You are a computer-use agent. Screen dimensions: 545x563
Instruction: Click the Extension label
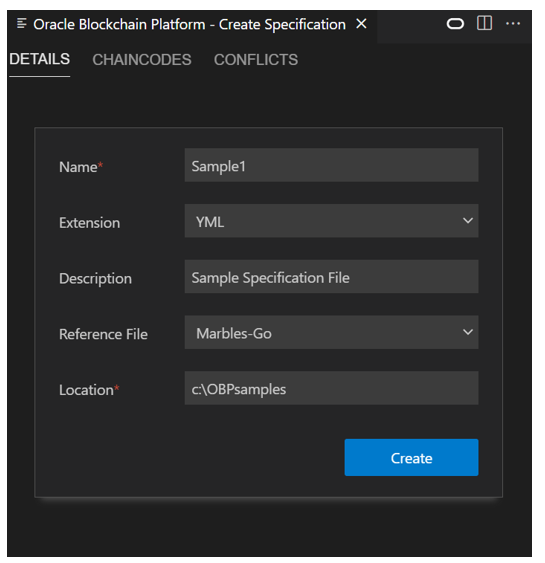89,223
